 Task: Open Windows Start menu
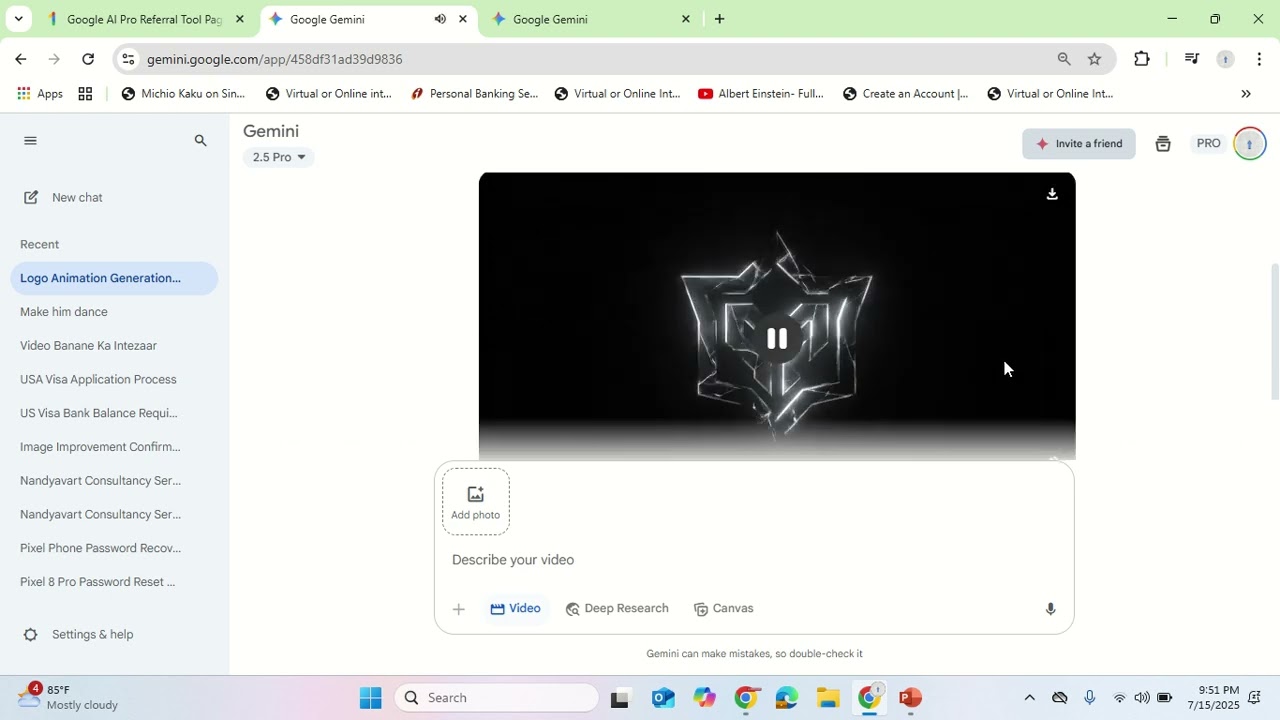click(x=371, y=698)
